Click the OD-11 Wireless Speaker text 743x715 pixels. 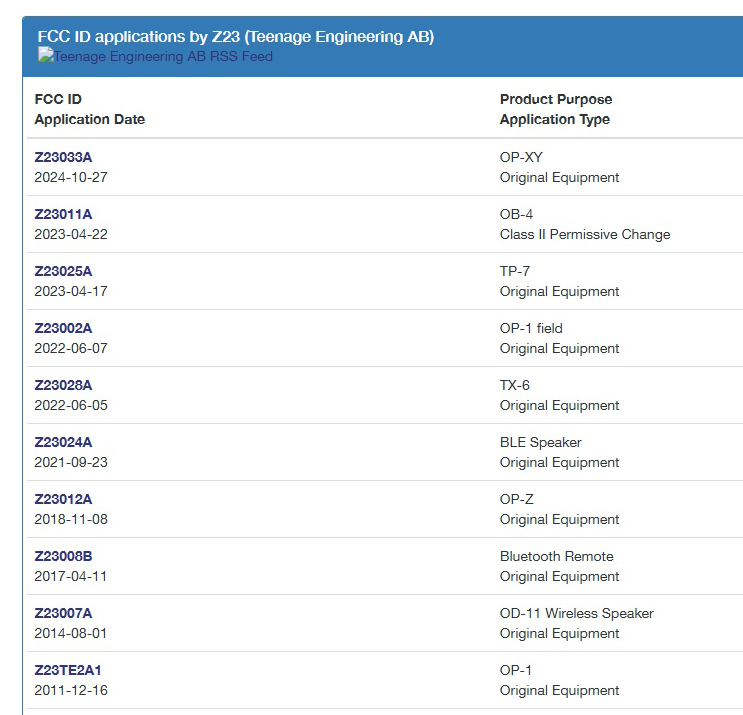(x=577, y=613)
